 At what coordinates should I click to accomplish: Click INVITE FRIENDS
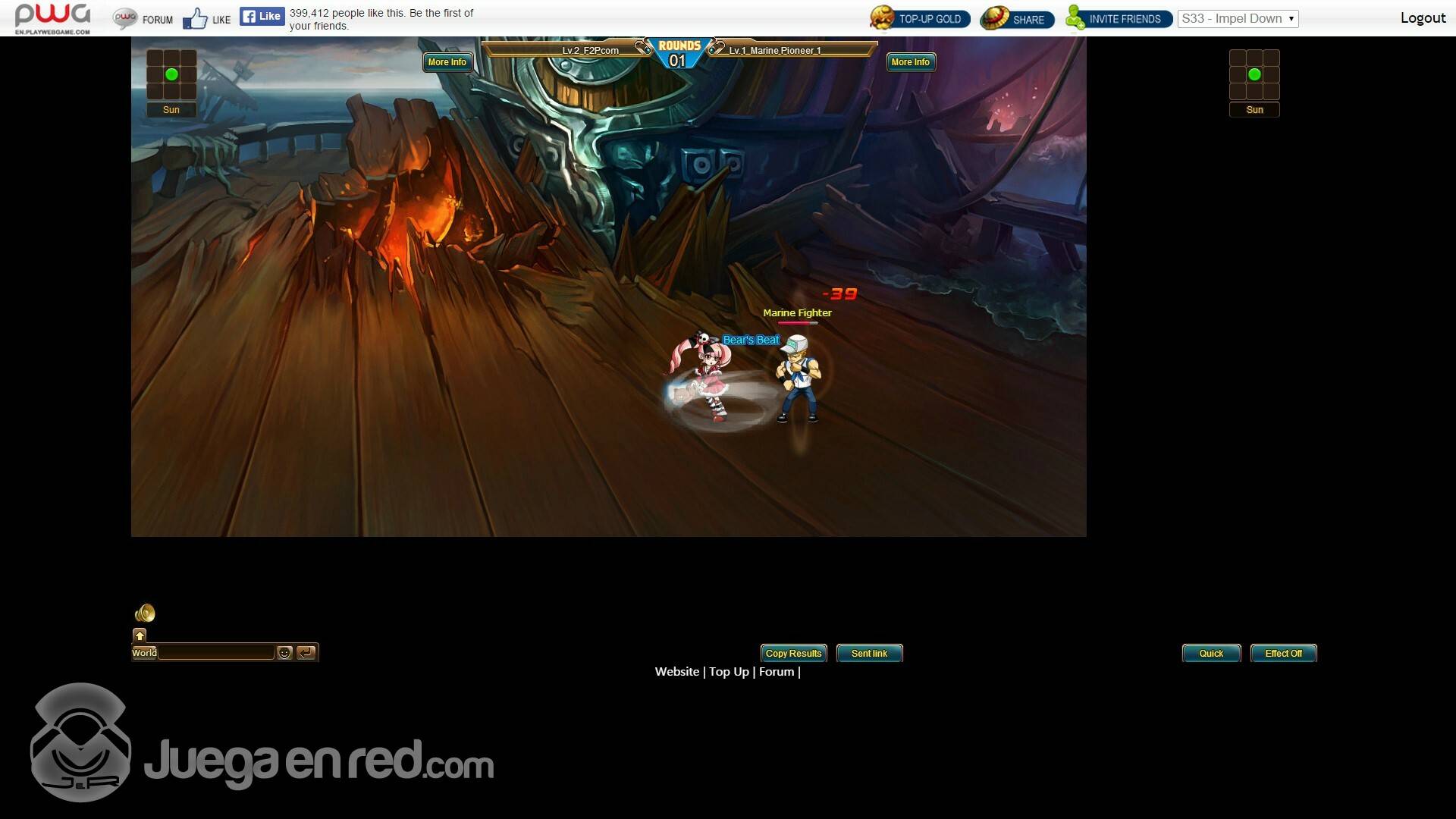[x=1119, y=19]
